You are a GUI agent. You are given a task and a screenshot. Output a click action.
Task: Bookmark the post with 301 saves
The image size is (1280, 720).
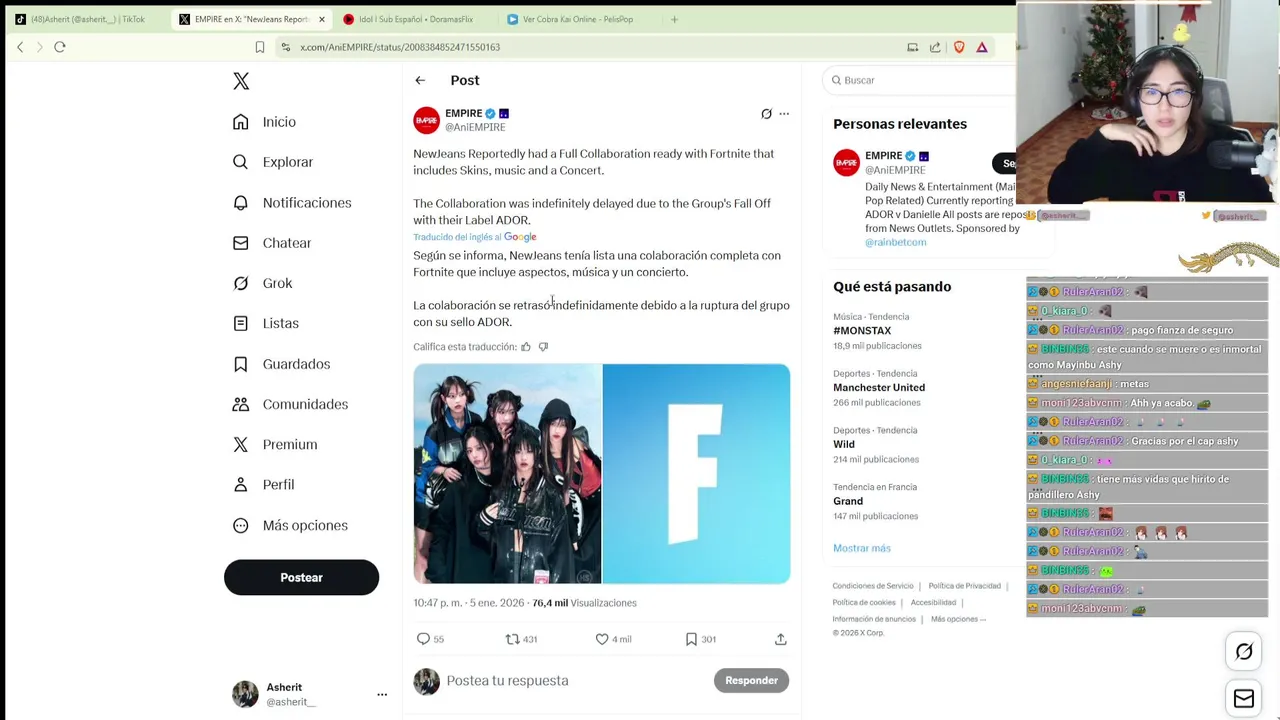point(700,639)
